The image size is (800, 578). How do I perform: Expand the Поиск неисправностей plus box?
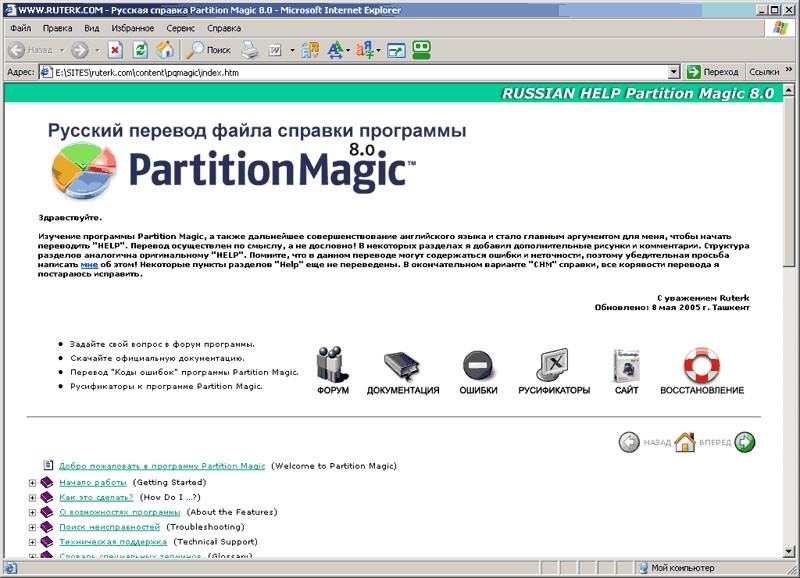32,527
